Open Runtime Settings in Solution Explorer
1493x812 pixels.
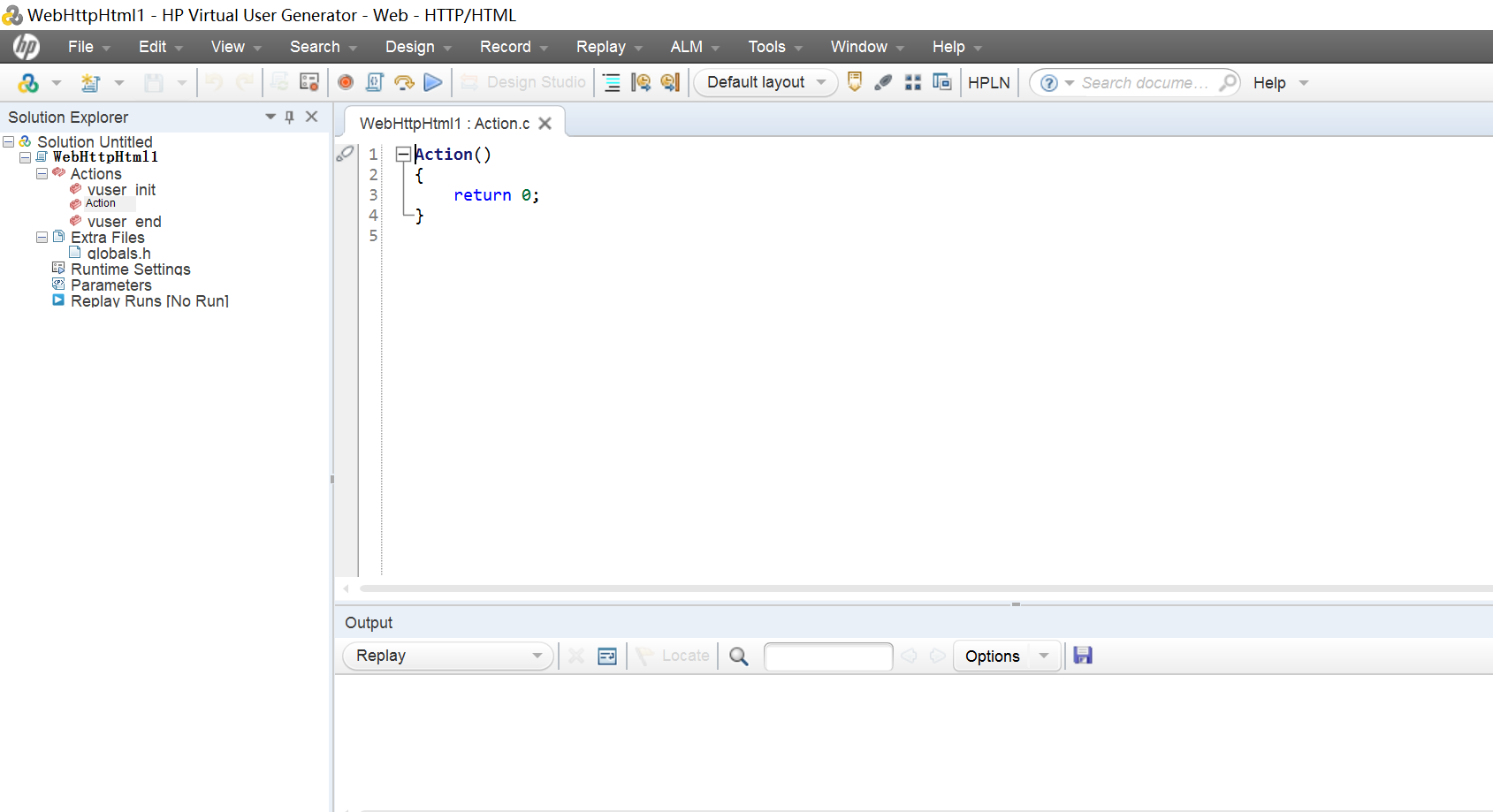130,269
